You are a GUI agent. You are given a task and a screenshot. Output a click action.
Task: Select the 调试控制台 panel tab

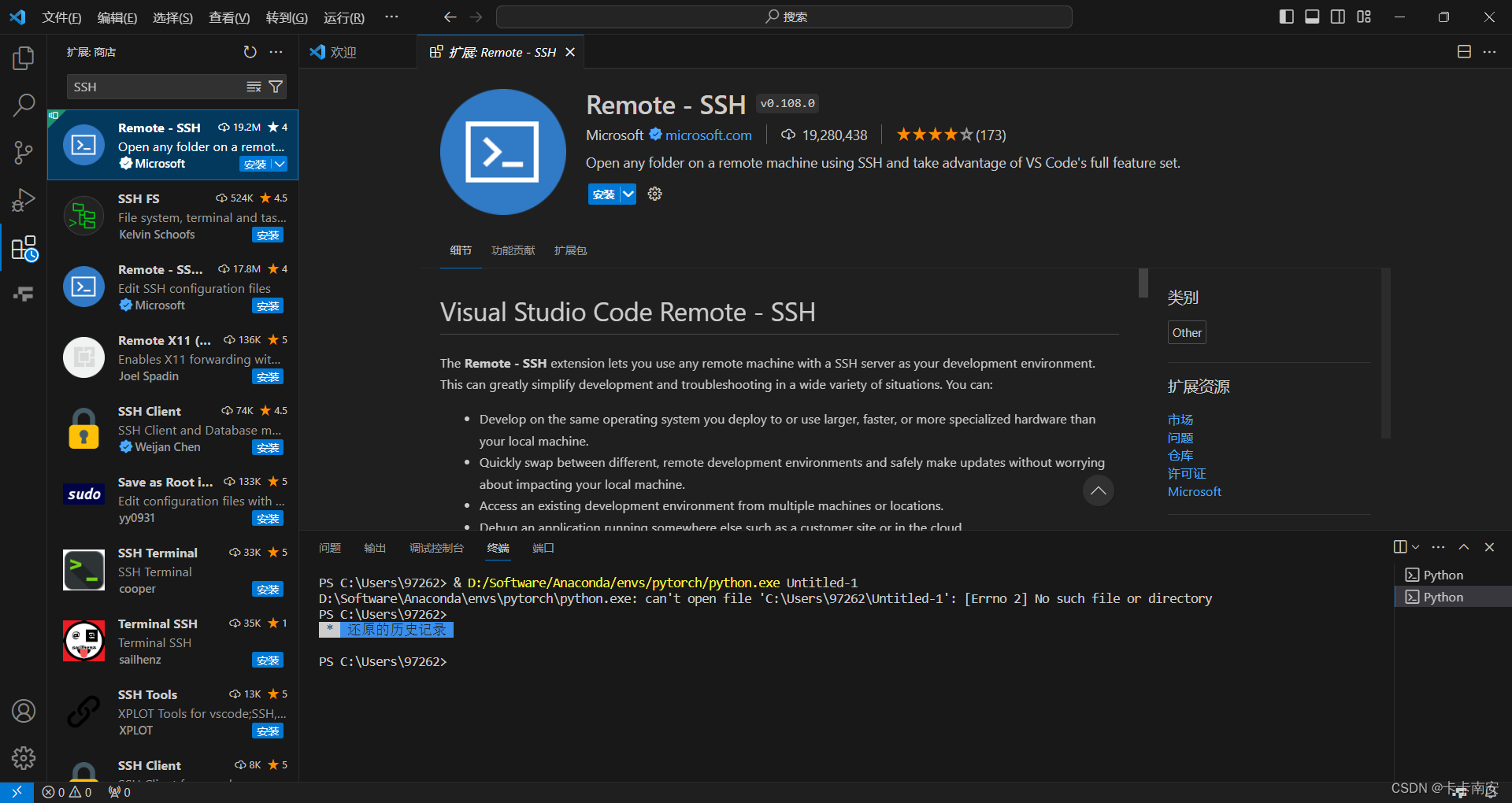coord(436,548)
